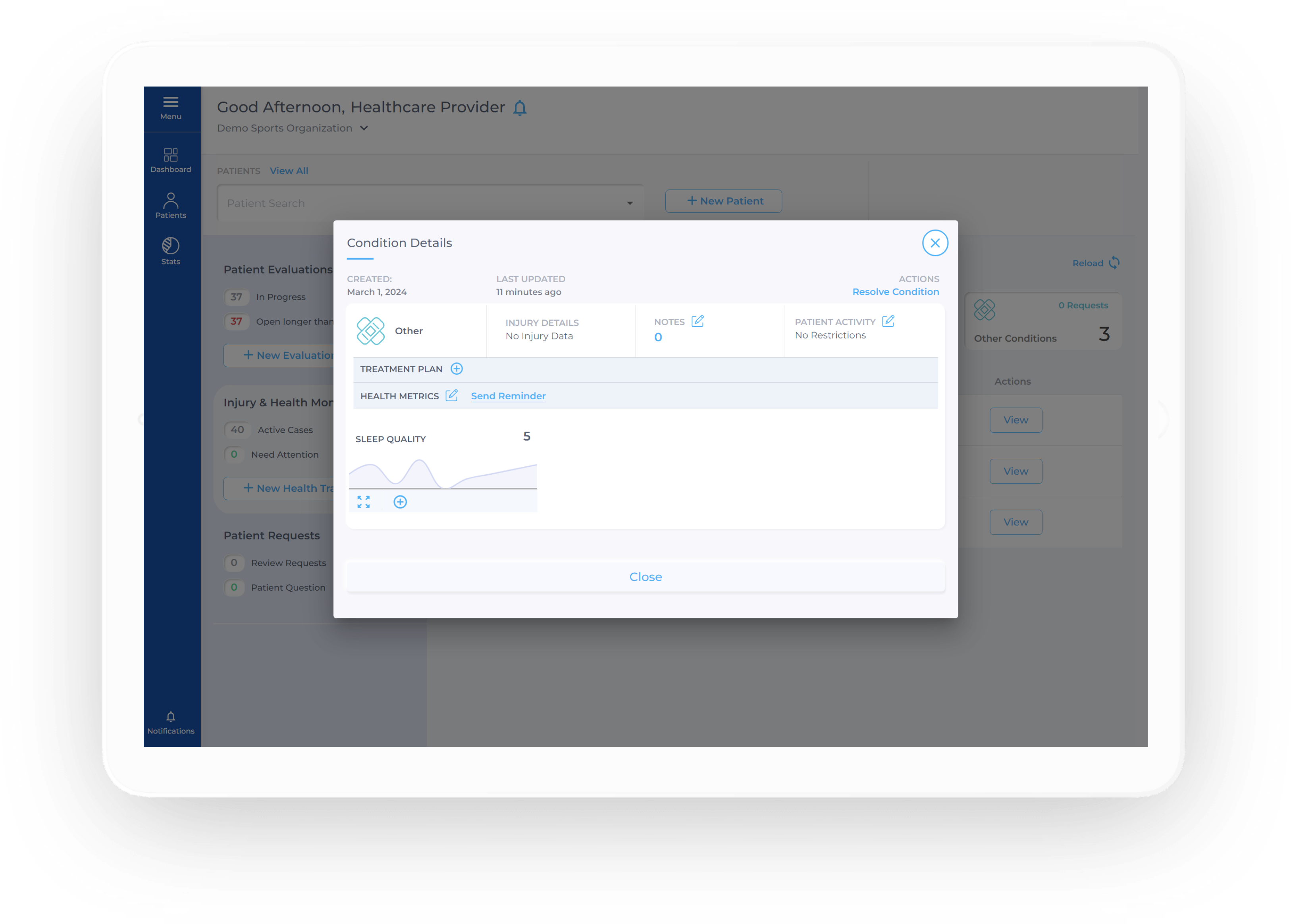Click Resolve Condition link
The width and height of the screenshot is (1291, 924).
click(x=895, y=291)
